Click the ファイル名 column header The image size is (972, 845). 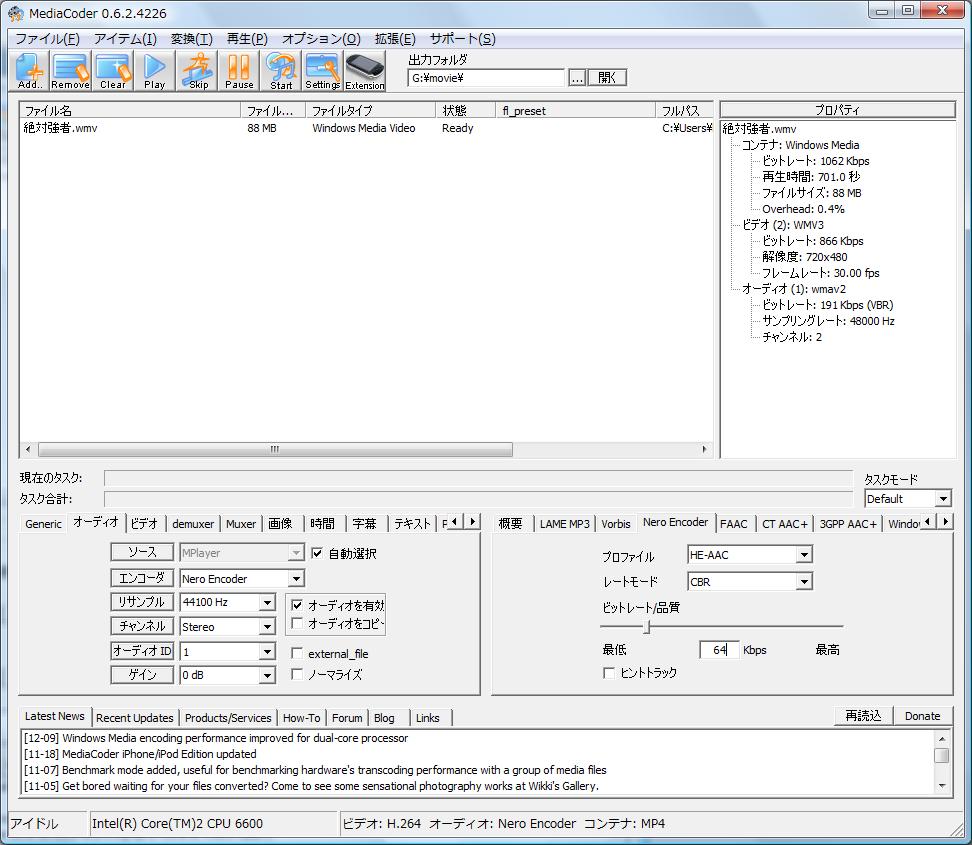(x=130, y=110)
